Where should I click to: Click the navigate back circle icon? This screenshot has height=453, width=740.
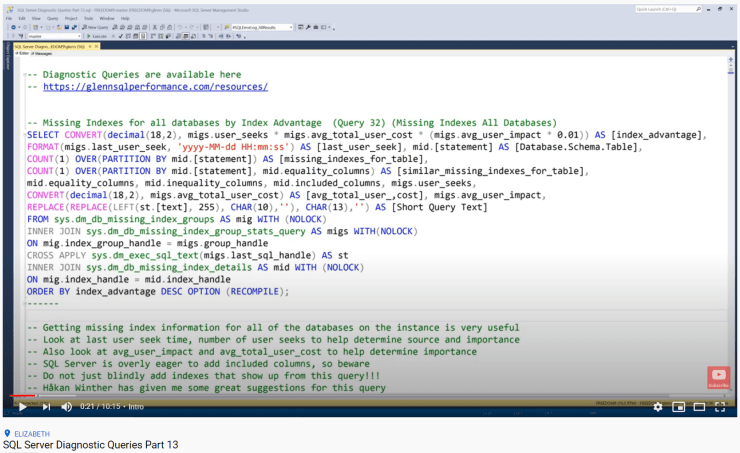[13, 27]
